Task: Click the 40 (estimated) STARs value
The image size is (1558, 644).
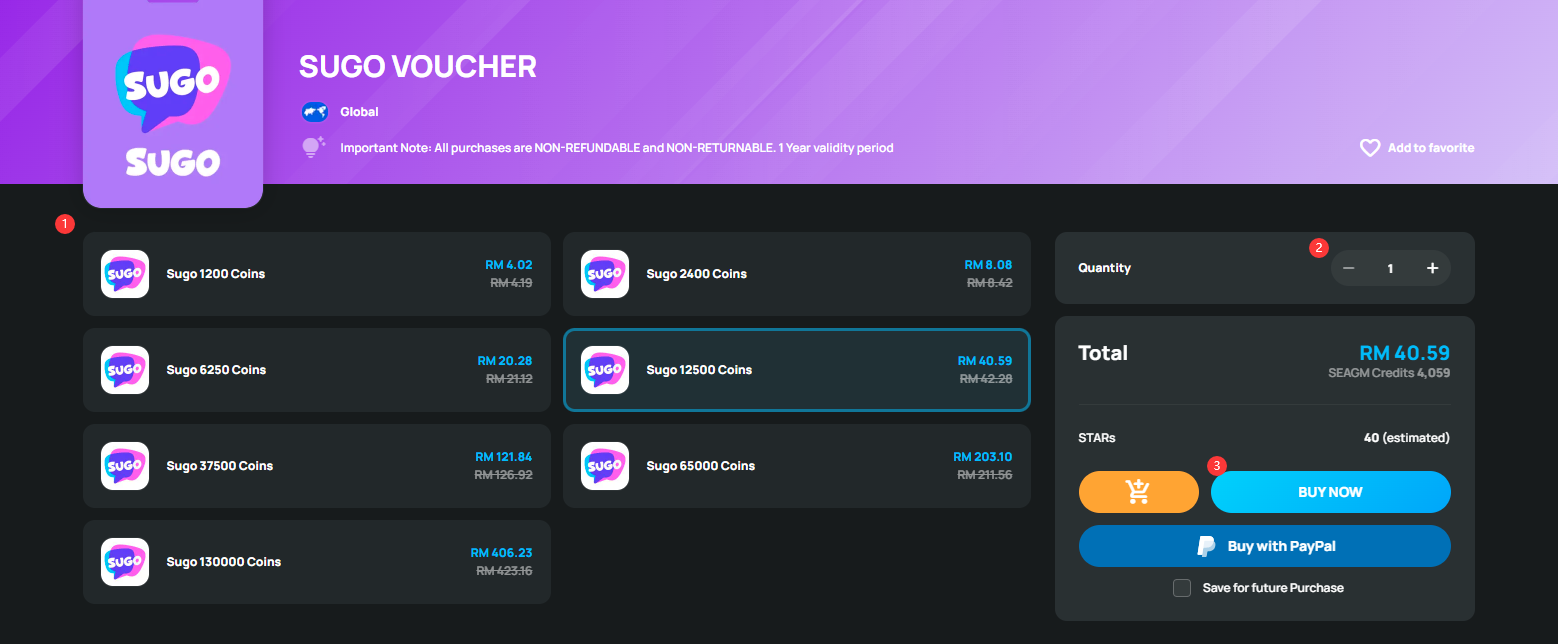Action: tap(1407, 438)
